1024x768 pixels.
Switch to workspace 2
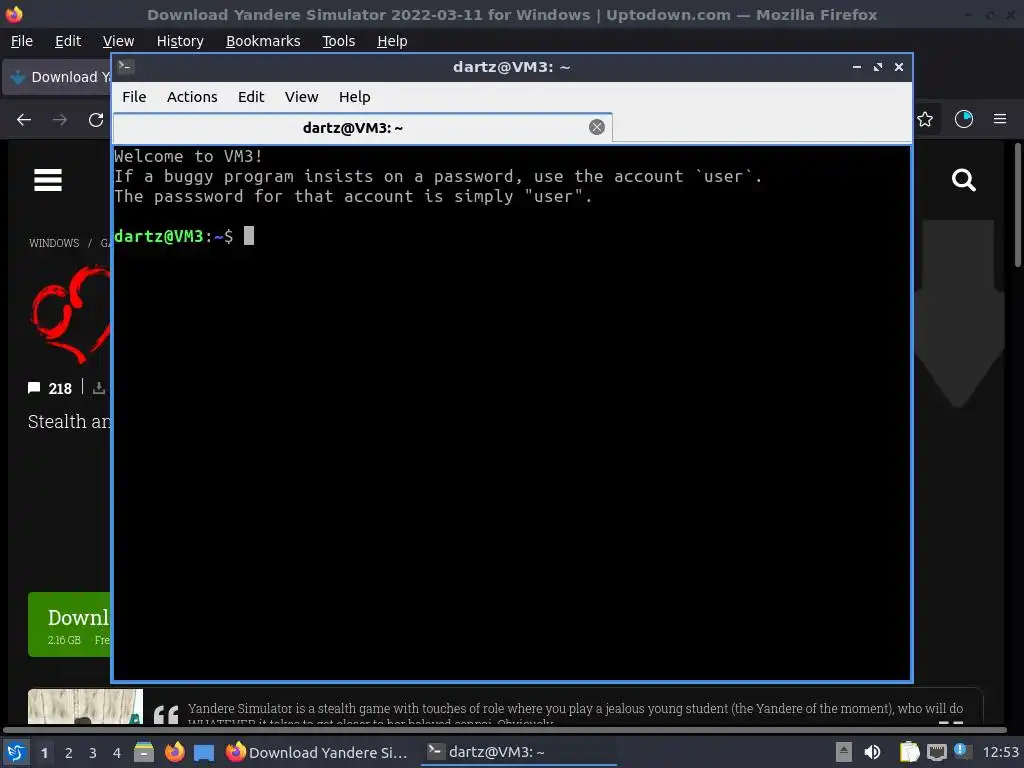(x=69, y=753)
